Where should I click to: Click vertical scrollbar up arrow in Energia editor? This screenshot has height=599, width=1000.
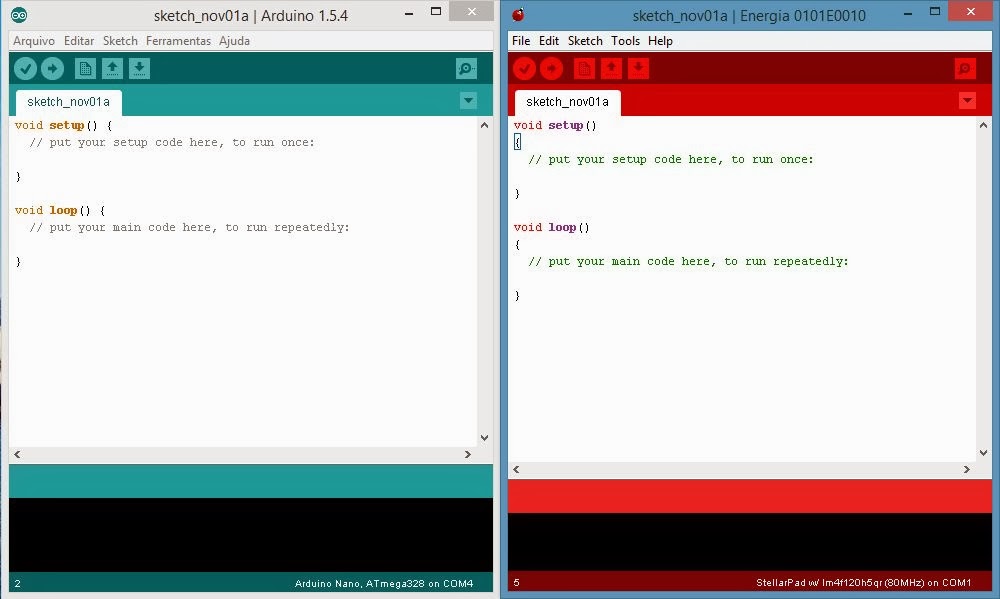(x=983, y=125)
